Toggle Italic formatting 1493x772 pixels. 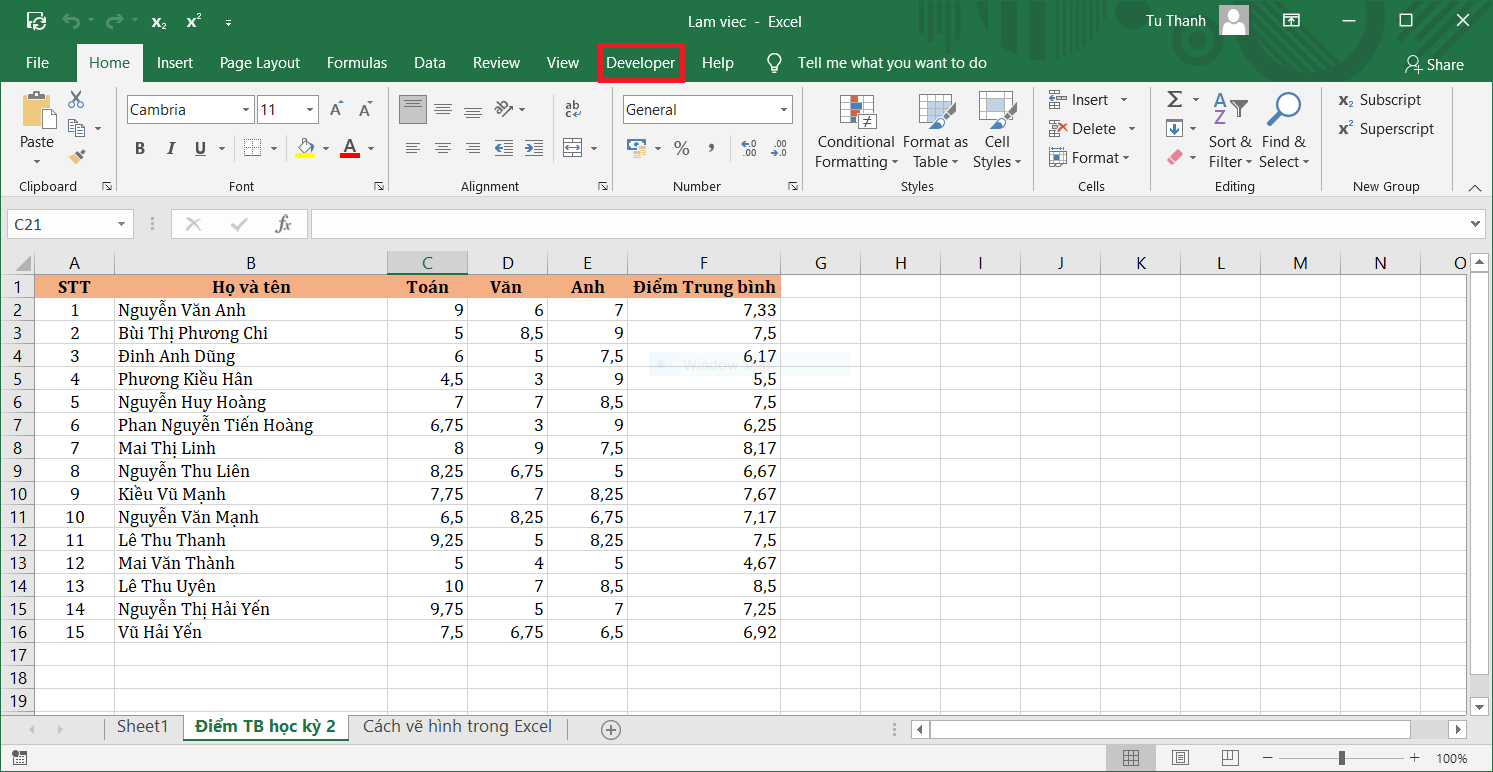coord(170,149)
